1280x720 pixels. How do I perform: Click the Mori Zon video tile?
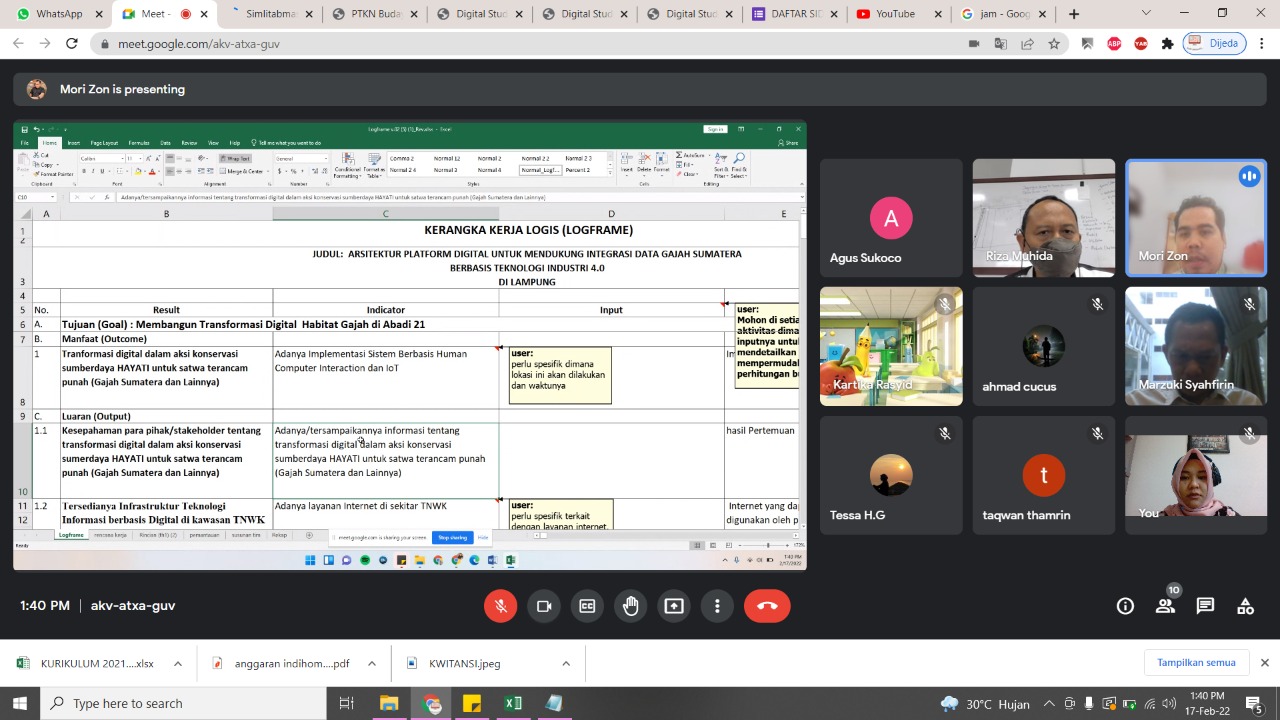[x=1196, y=217]
